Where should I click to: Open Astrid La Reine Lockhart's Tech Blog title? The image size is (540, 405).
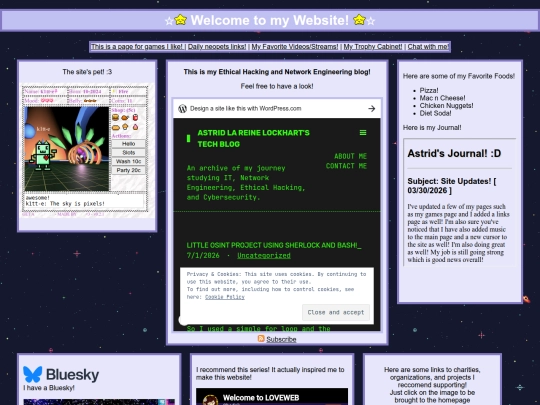click(x=253, y=138)
